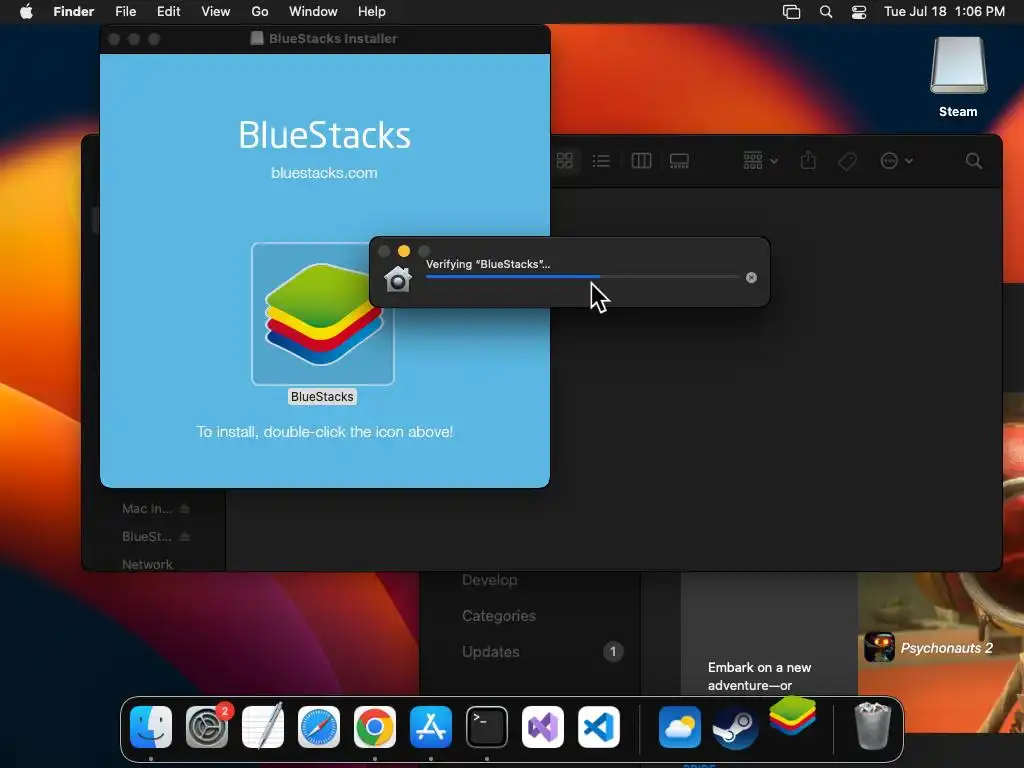Open System Settings from the Dock

(207, 727)
